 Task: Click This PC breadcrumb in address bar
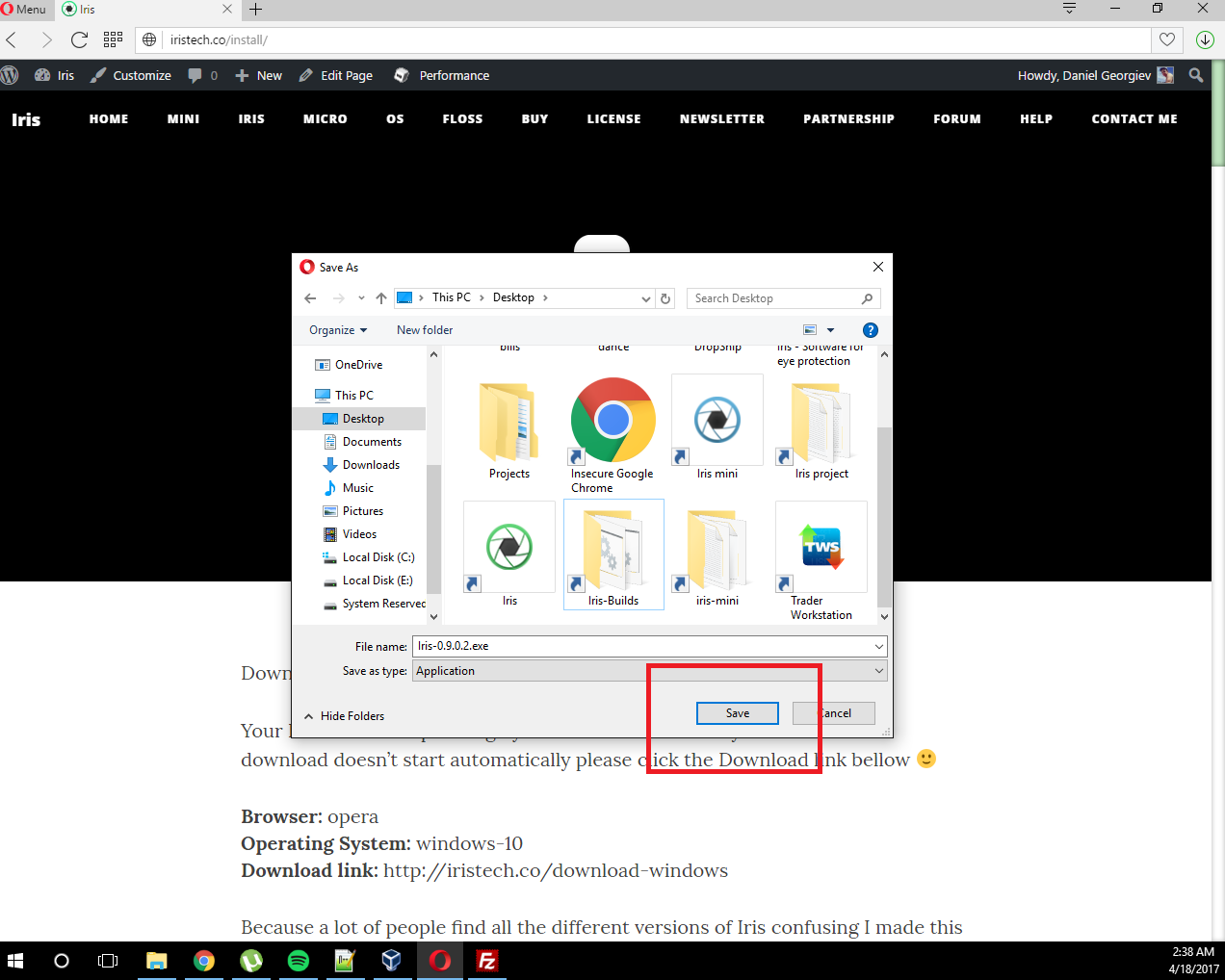point(451,297)
